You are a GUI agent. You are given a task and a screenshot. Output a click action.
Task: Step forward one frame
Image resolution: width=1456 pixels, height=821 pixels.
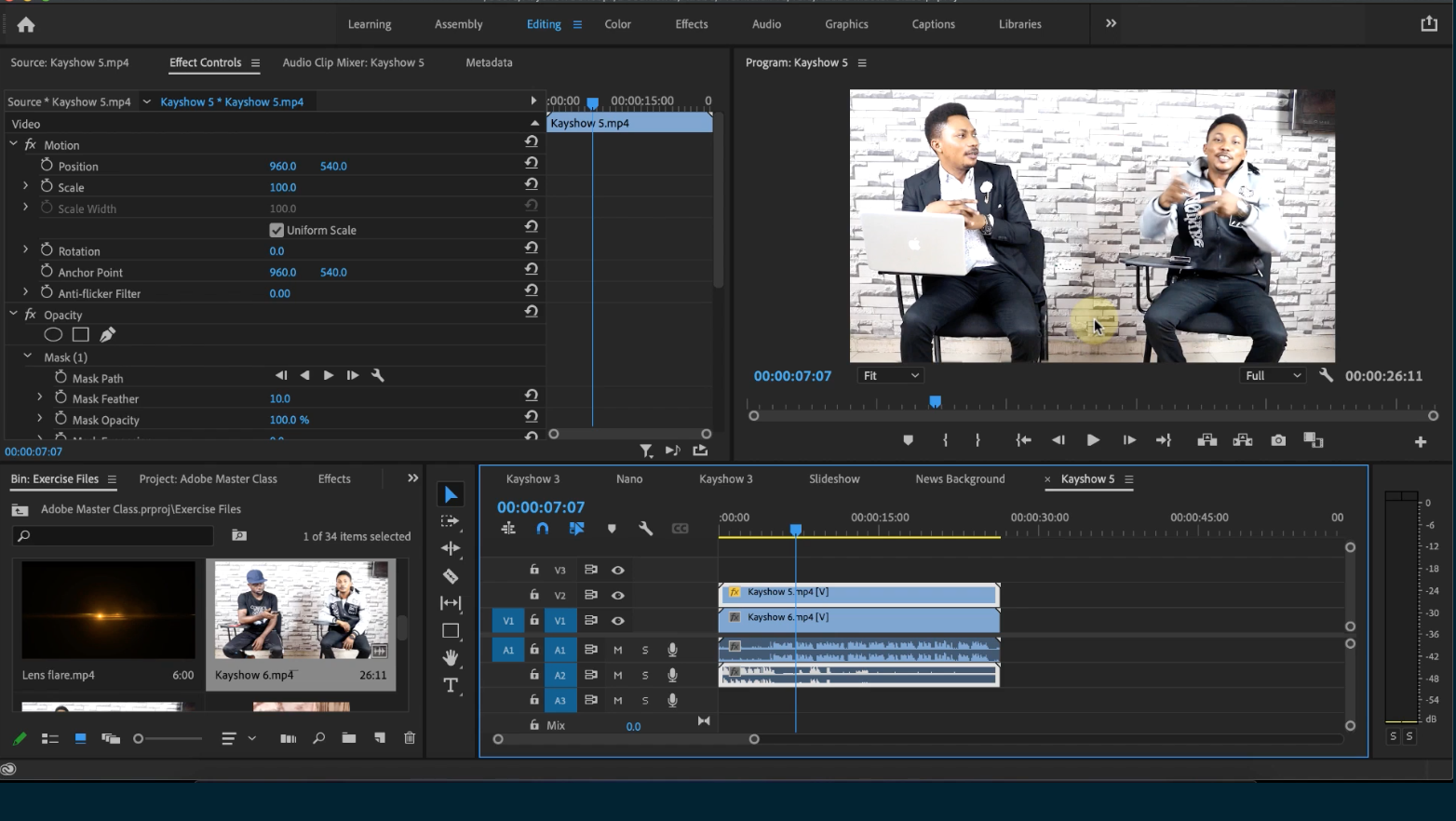[x=1129, y=440]
